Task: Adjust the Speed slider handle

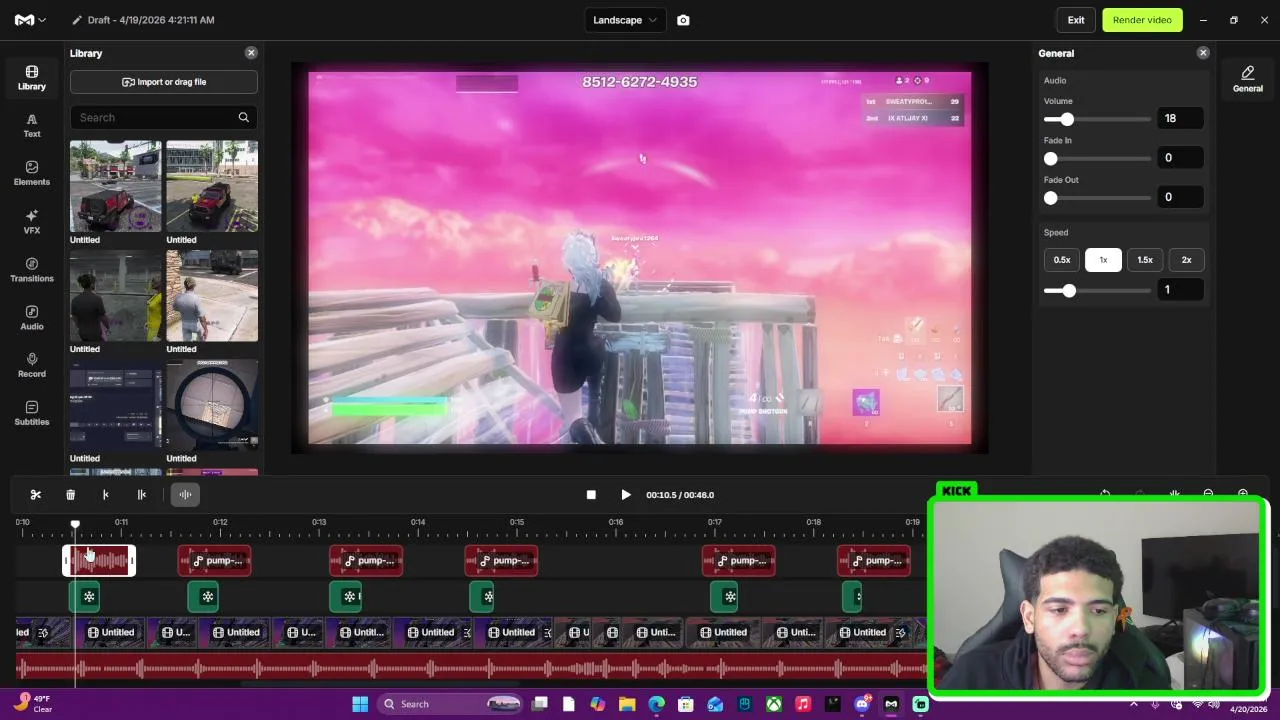Action: click(x=1069, y=291)
